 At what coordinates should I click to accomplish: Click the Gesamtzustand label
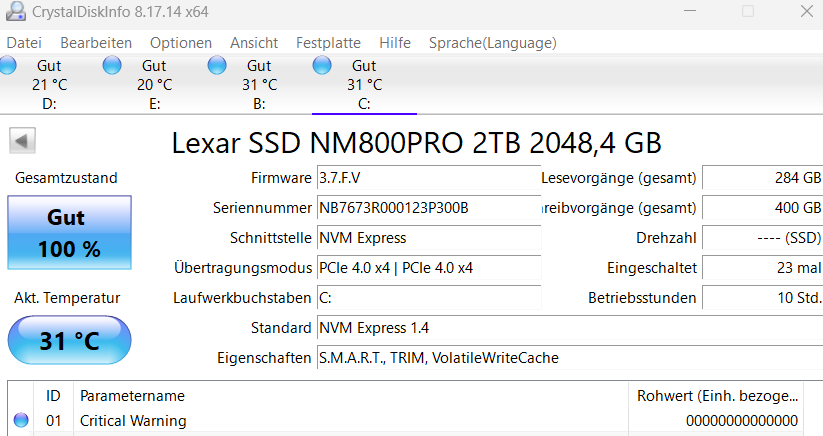[66, 178]
